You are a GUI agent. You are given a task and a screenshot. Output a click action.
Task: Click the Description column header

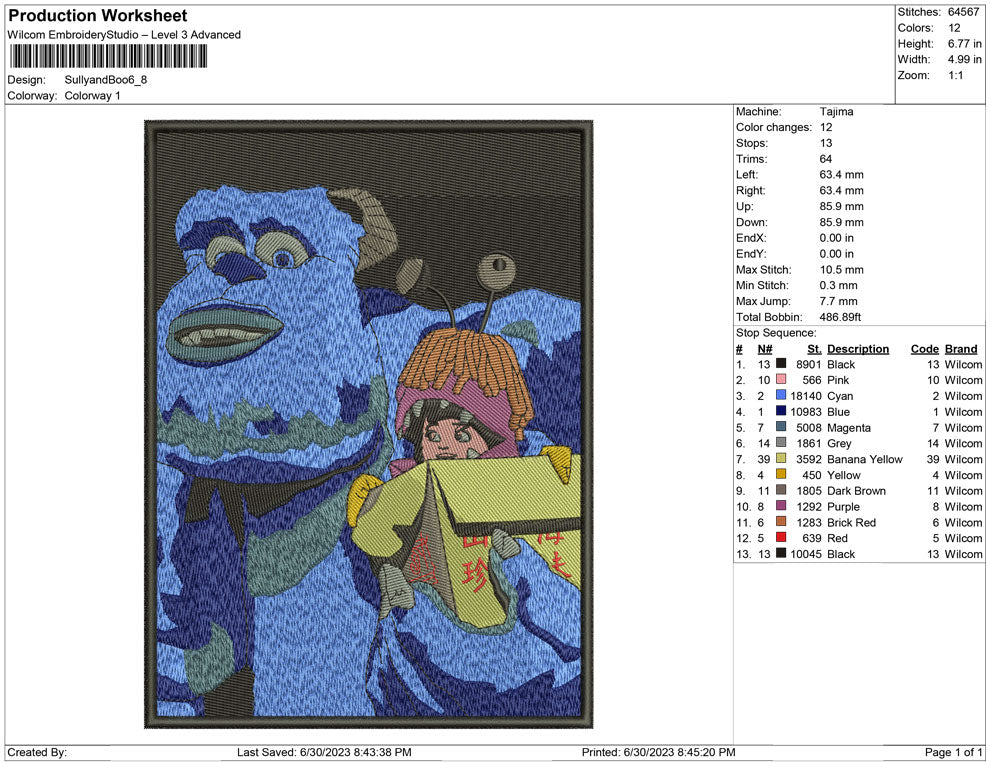[857, 349]
